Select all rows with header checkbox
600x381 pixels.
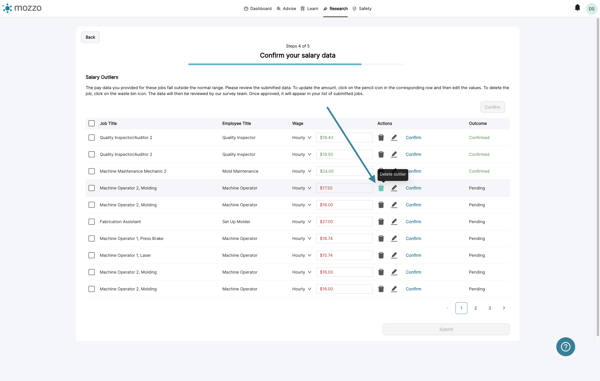91,123
